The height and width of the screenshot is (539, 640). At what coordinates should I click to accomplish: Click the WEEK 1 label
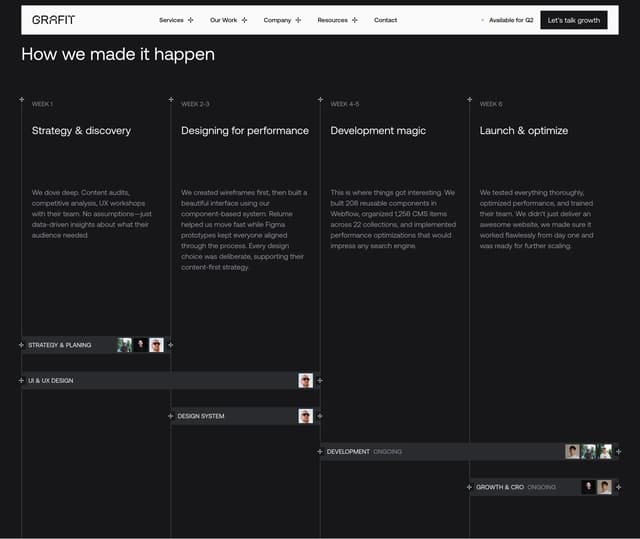(42, 104)
